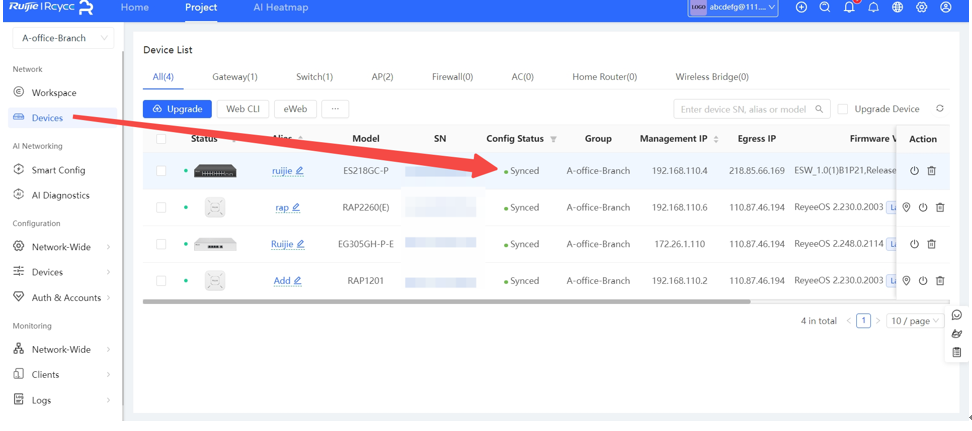Switch to the Gateway(1) tab
The height and width of the screenshot is (431, 972).
click(234, 77)
